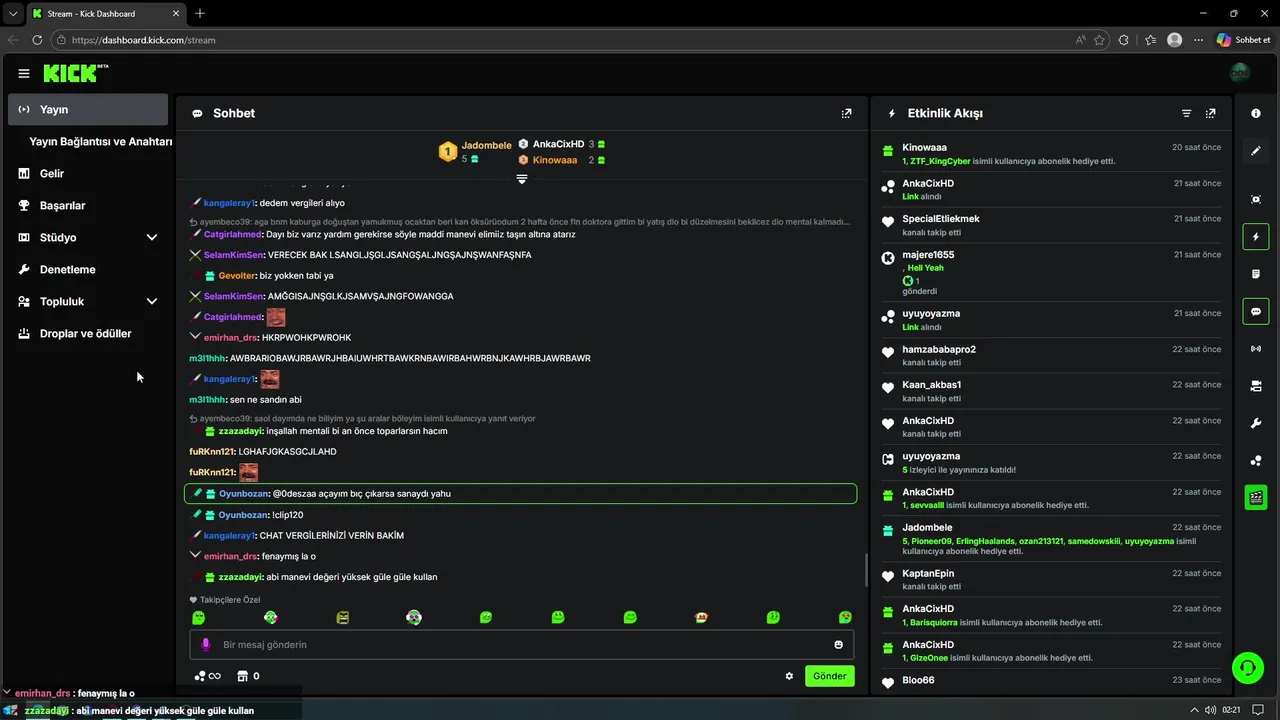The width and height of the screenshot is (1280, 720).
Task: Click Kinowaaa on the gift leaderboard
Action: 555,160
